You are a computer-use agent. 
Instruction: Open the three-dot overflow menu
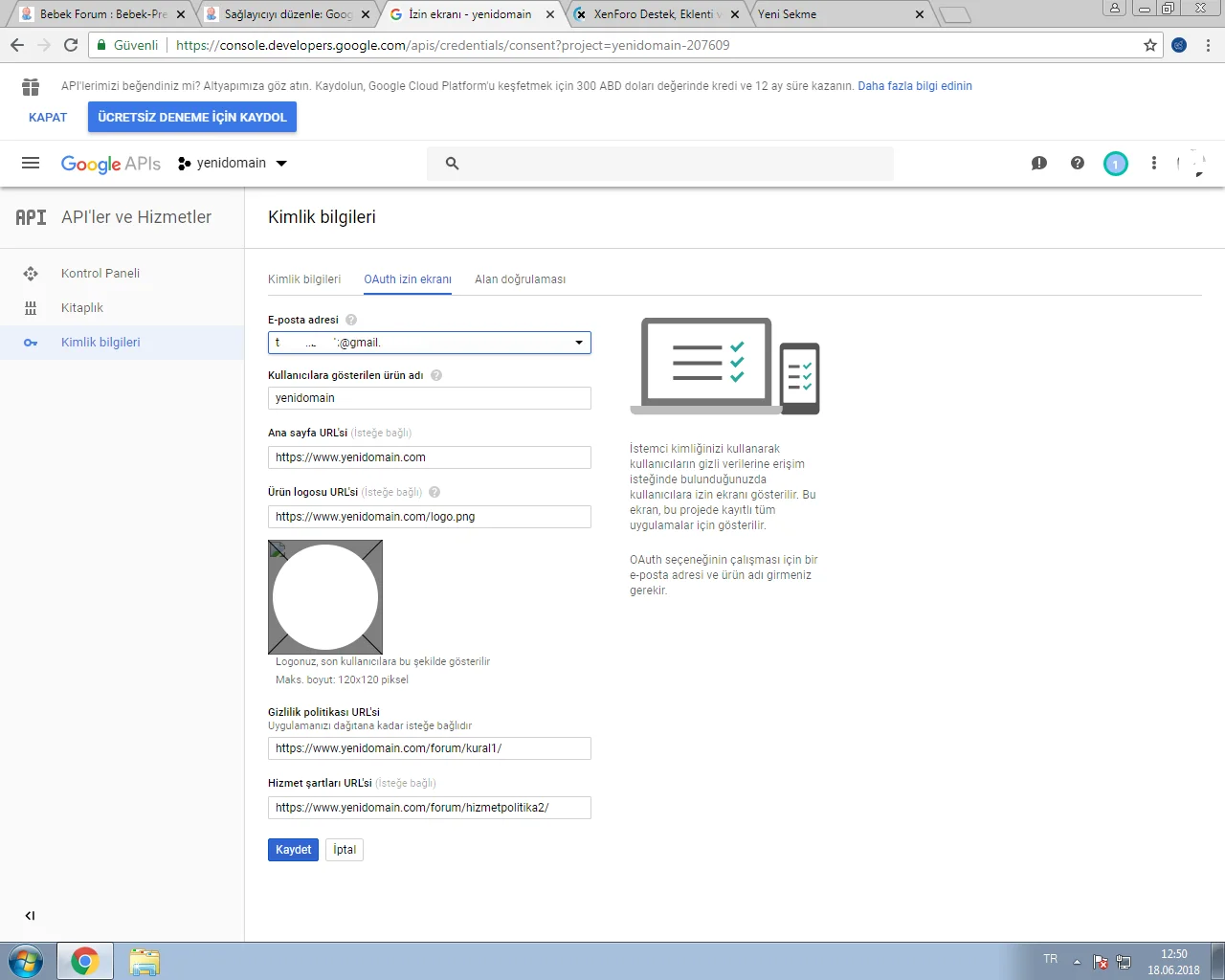1153,163
